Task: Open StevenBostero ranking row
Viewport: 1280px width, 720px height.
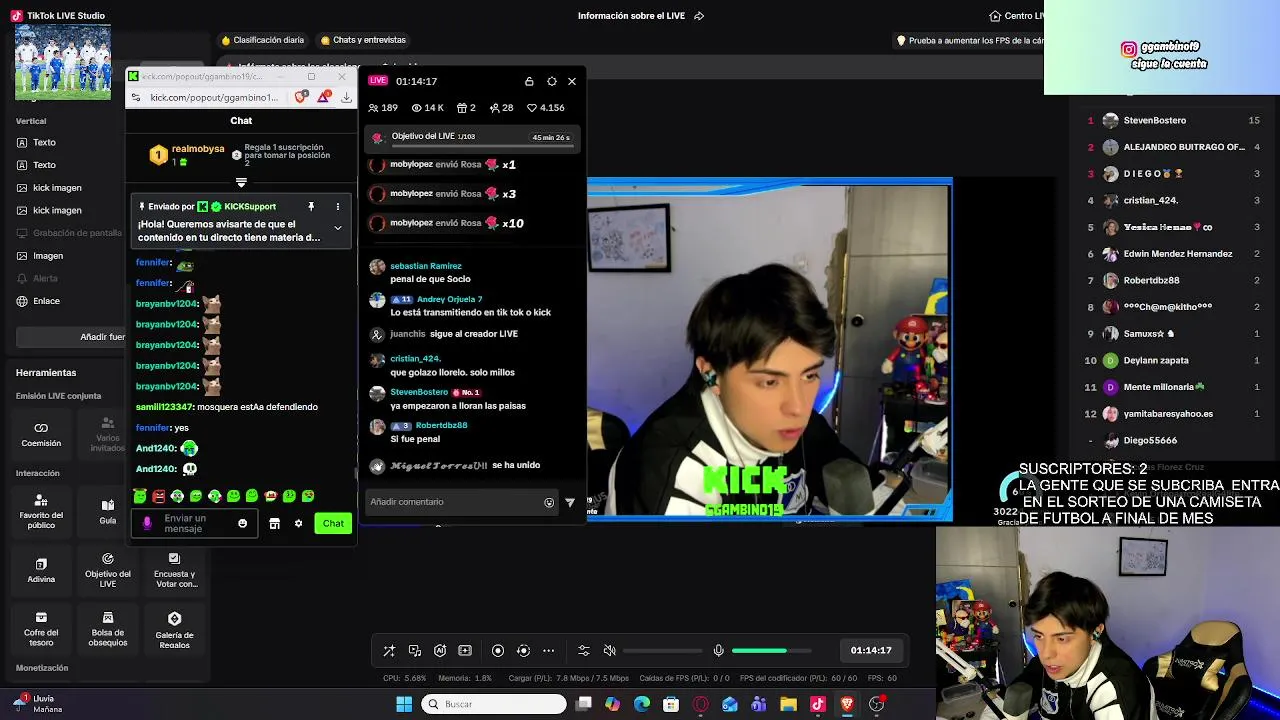Action: pos(1174,120)
